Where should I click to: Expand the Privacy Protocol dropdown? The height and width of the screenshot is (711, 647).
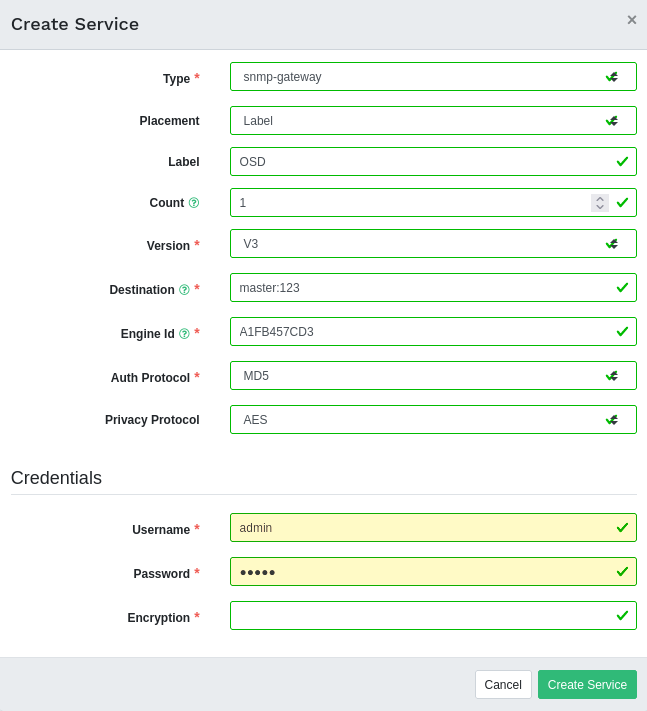coord(432,420)
